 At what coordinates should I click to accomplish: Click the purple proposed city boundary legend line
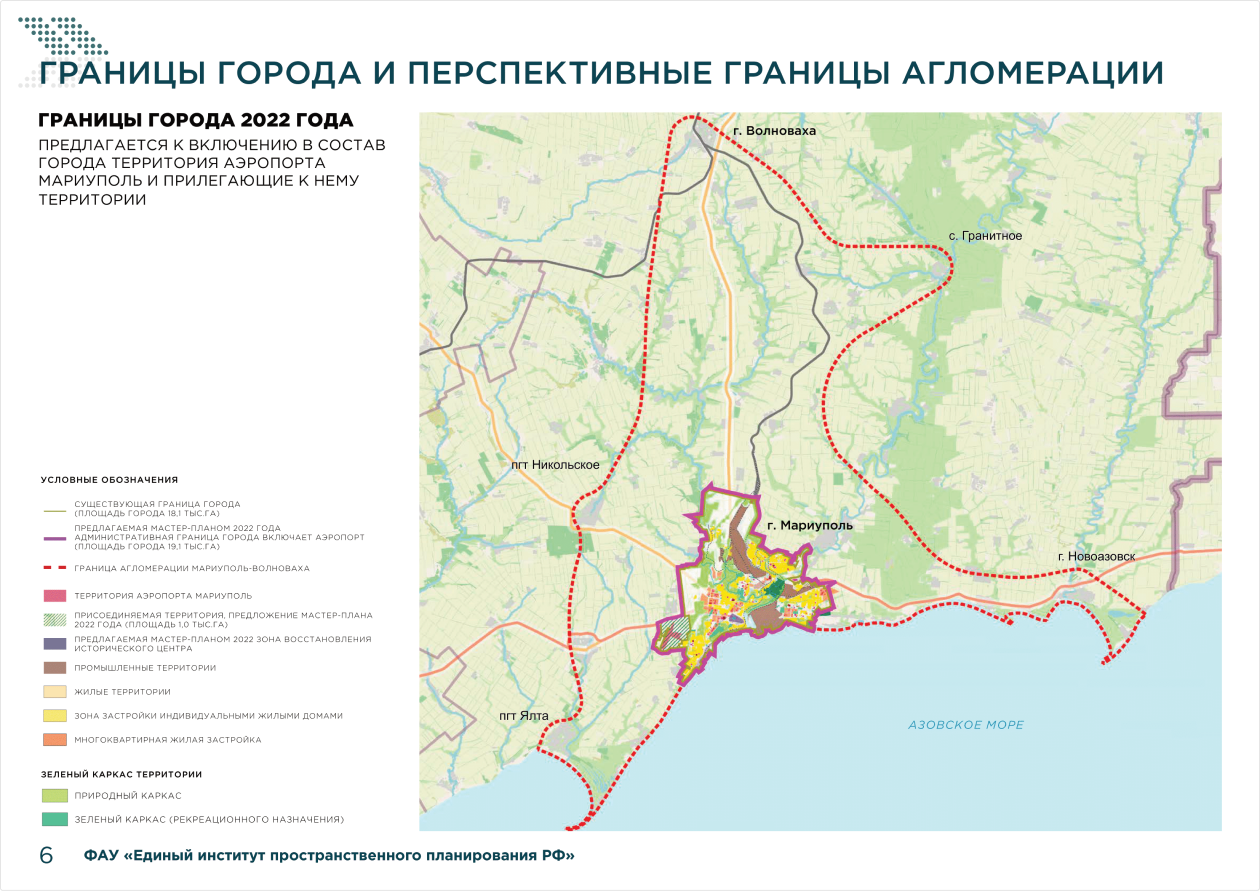pyautogui.click(x=54, y=537)
